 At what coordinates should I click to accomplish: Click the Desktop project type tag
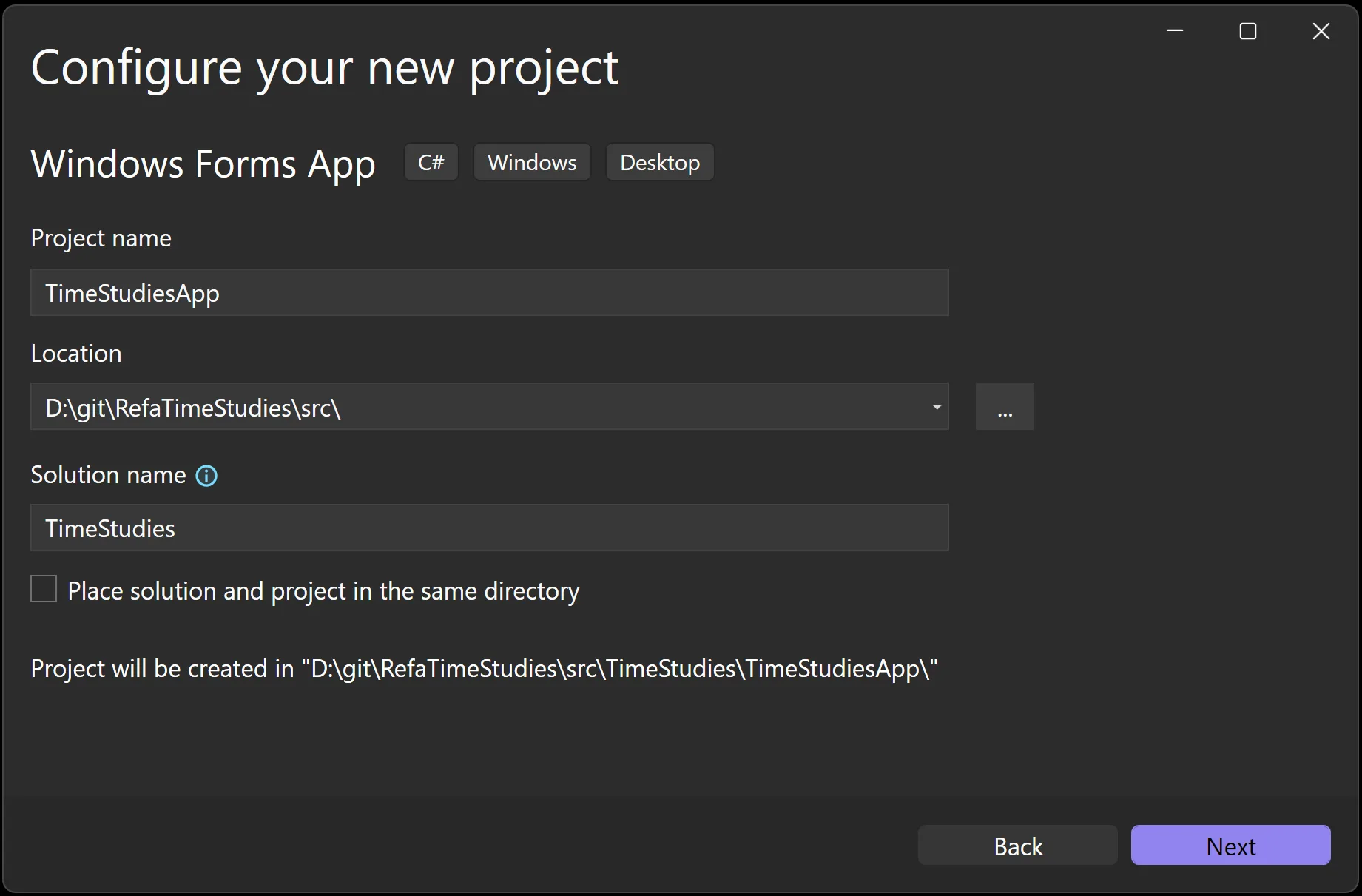click(x=659, y=162)
